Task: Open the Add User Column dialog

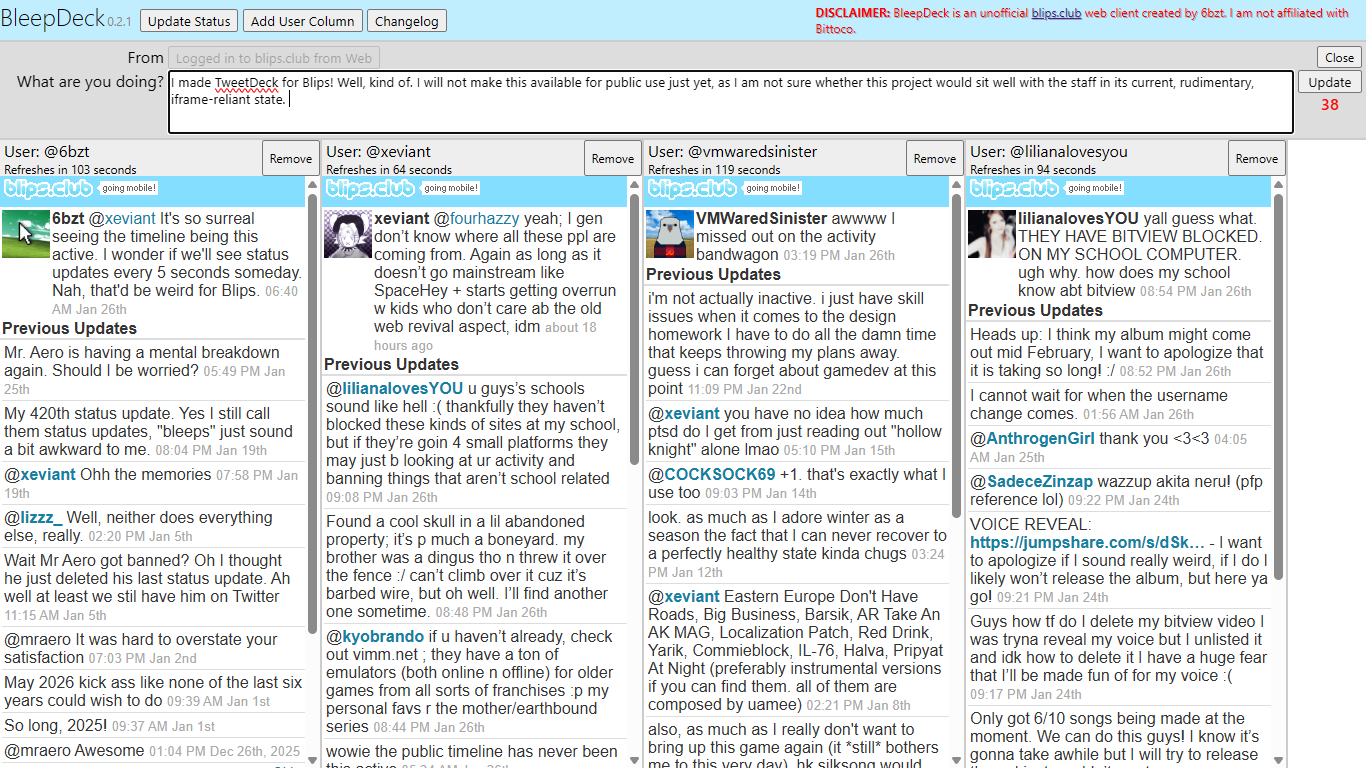Action: 302,21
